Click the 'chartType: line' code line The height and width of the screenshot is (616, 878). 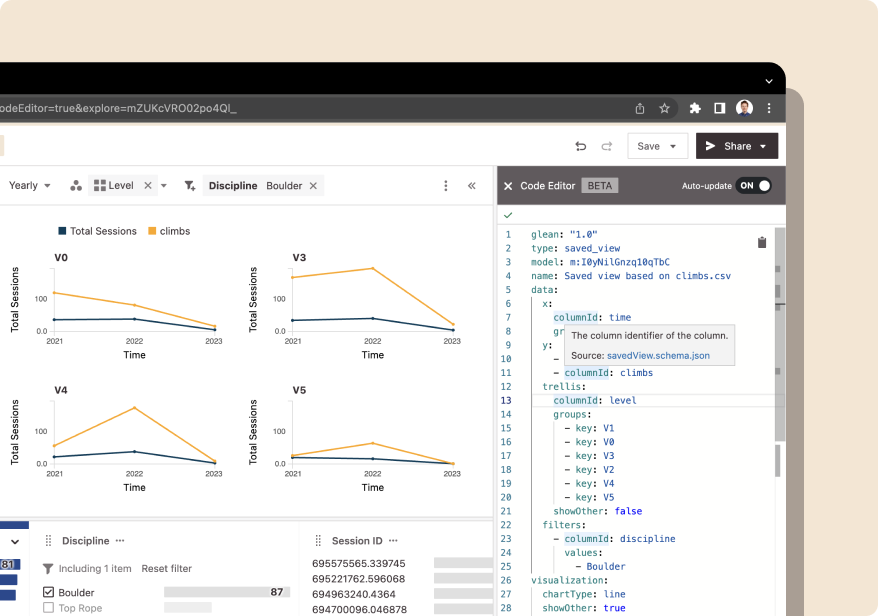click(583, 594)
